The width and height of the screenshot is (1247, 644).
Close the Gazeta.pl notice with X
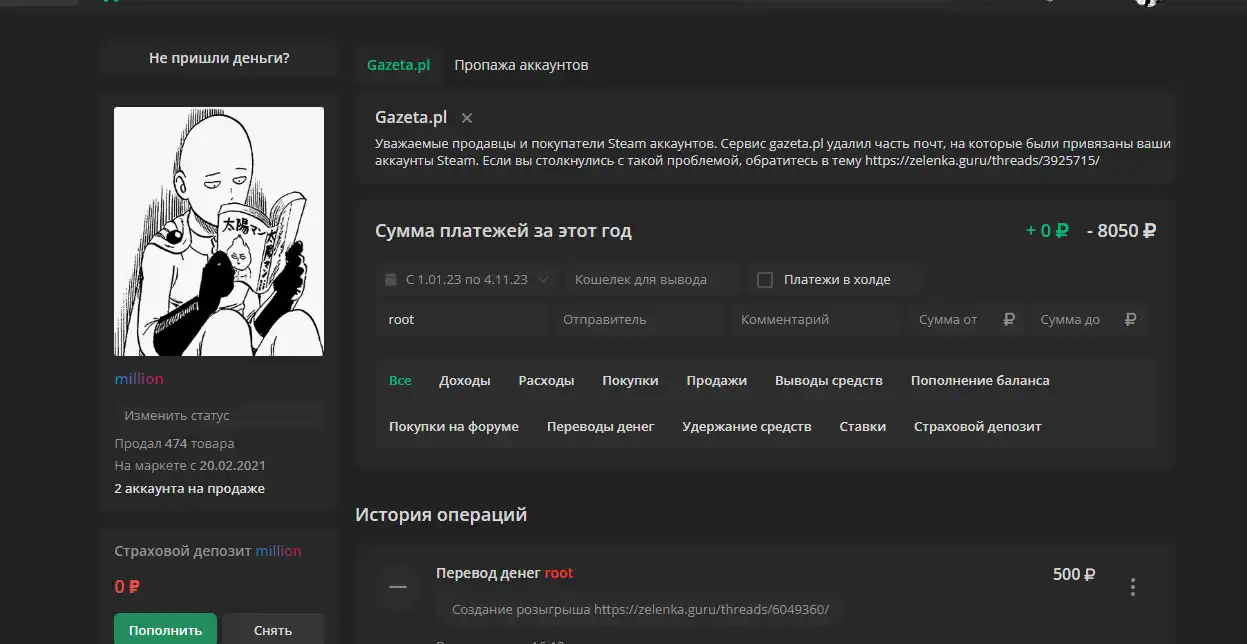tap(467, 118)
